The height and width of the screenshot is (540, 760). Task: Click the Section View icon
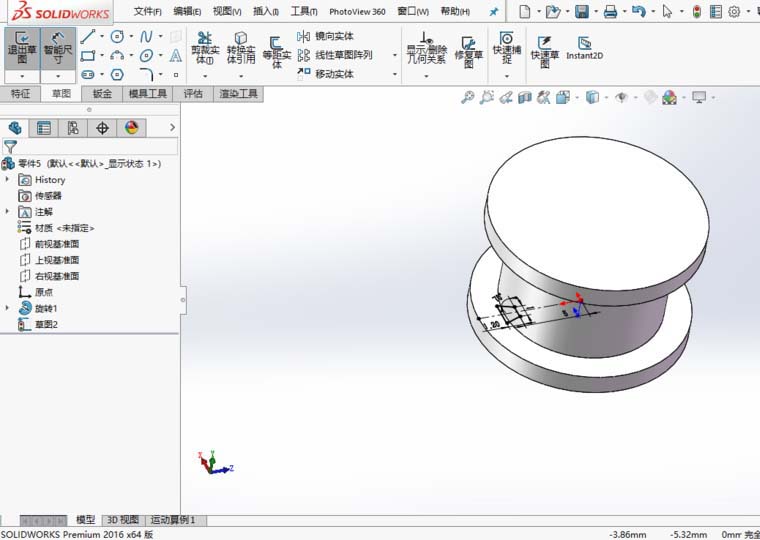pyautogui.click(x=524, y=97)
